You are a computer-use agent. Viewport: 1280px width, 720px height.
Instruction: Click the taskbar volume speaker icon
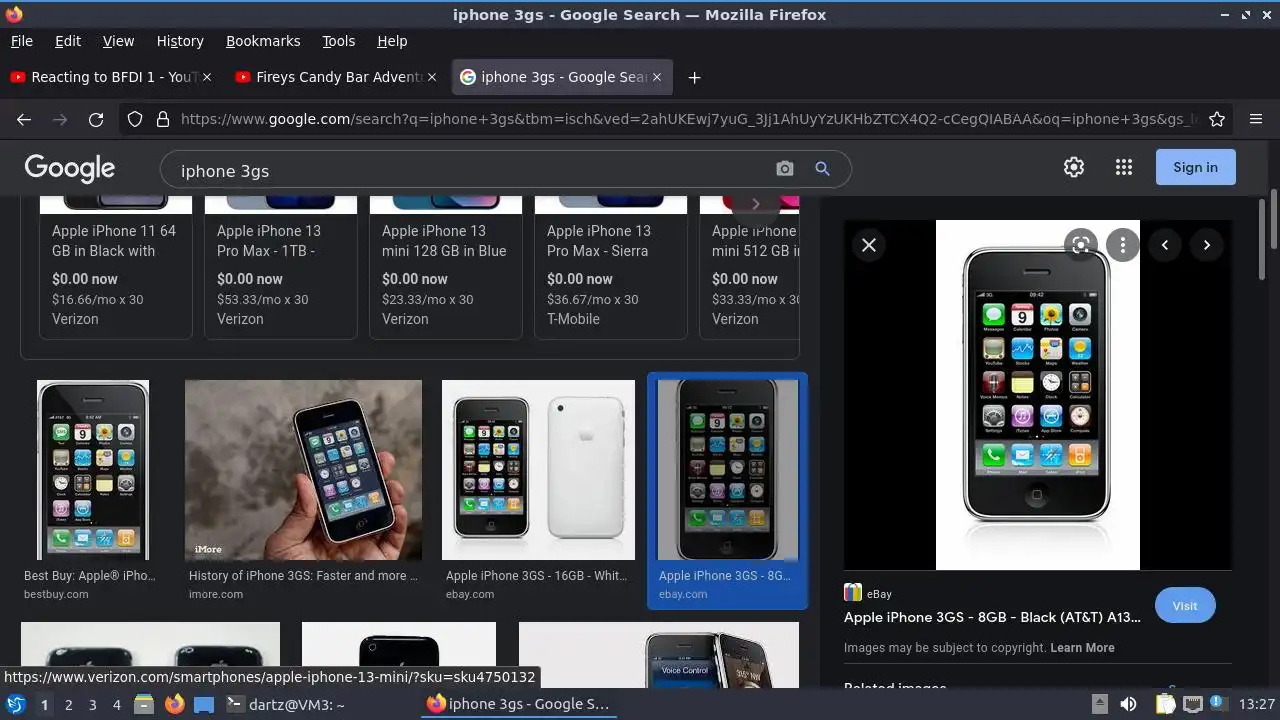pos(1128,704)
